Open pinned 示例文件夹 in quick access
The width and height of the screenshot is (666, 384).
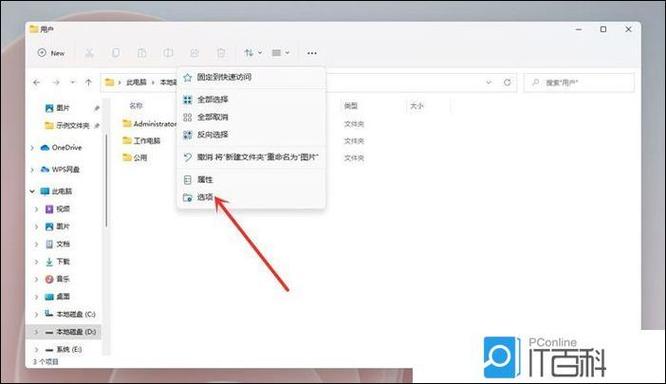click(67, 125)
